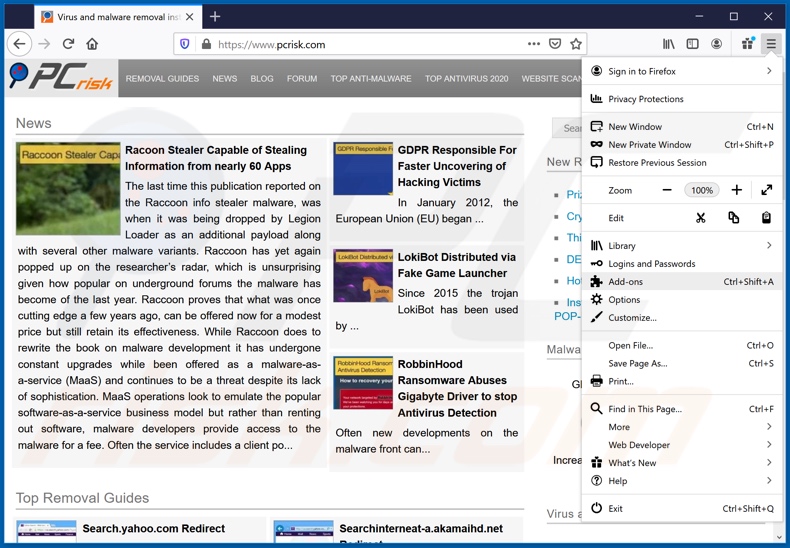Enter full screen mode icon
This screenshot has width=790, height=548.
(x=767, y=190)
